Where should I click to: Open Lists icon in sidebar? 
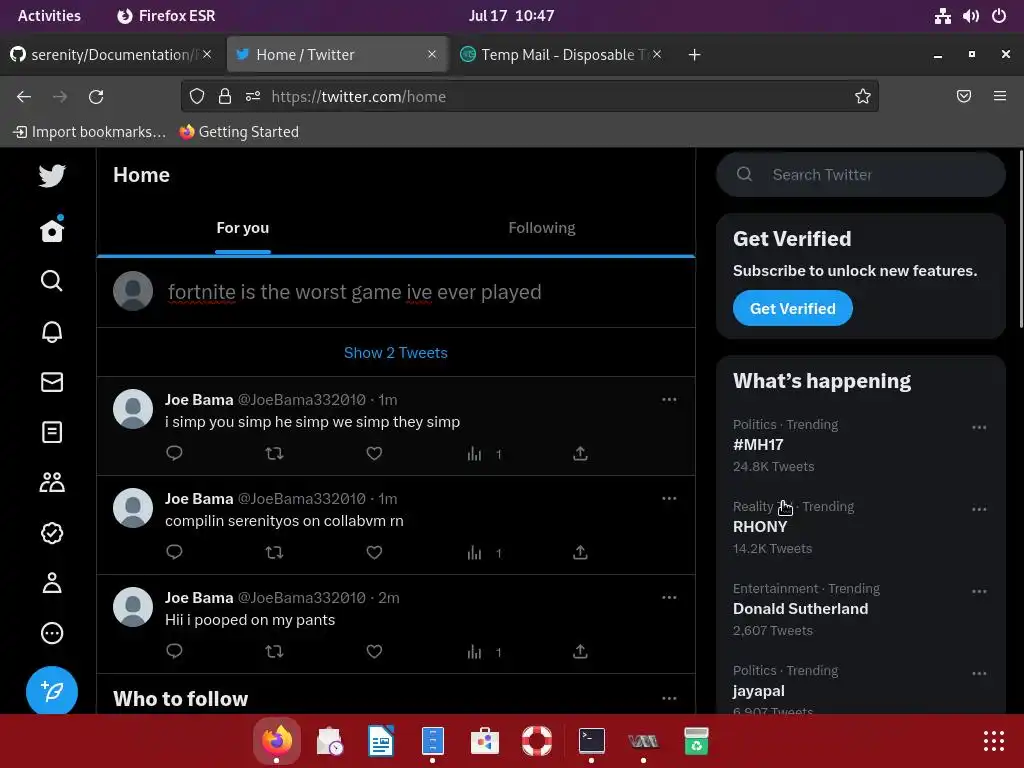click(x=52, y=432)
